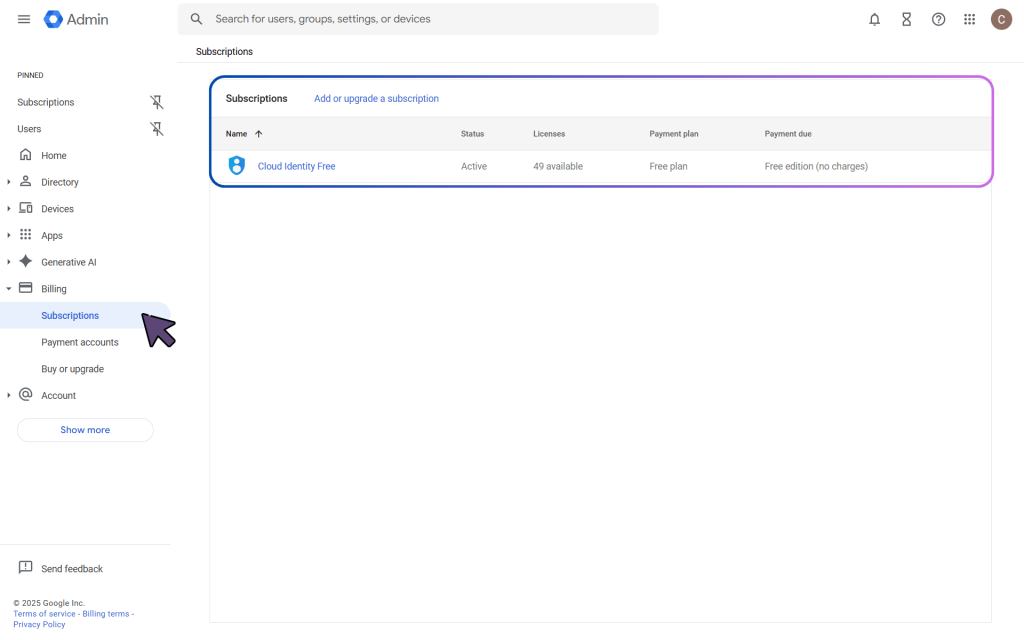1024x640 pixels.
Task: Focus the search users and settings field
Action: click(x=418, y=19)
